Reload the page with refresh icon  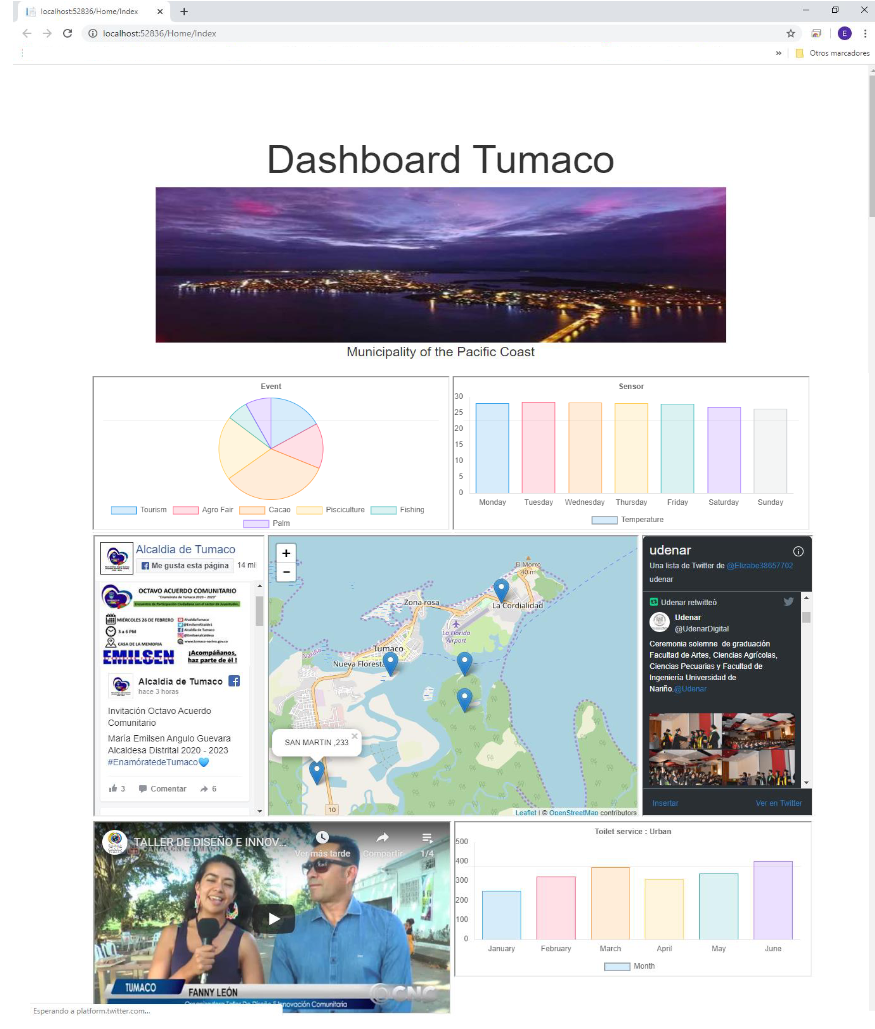(x=67, y=33)
